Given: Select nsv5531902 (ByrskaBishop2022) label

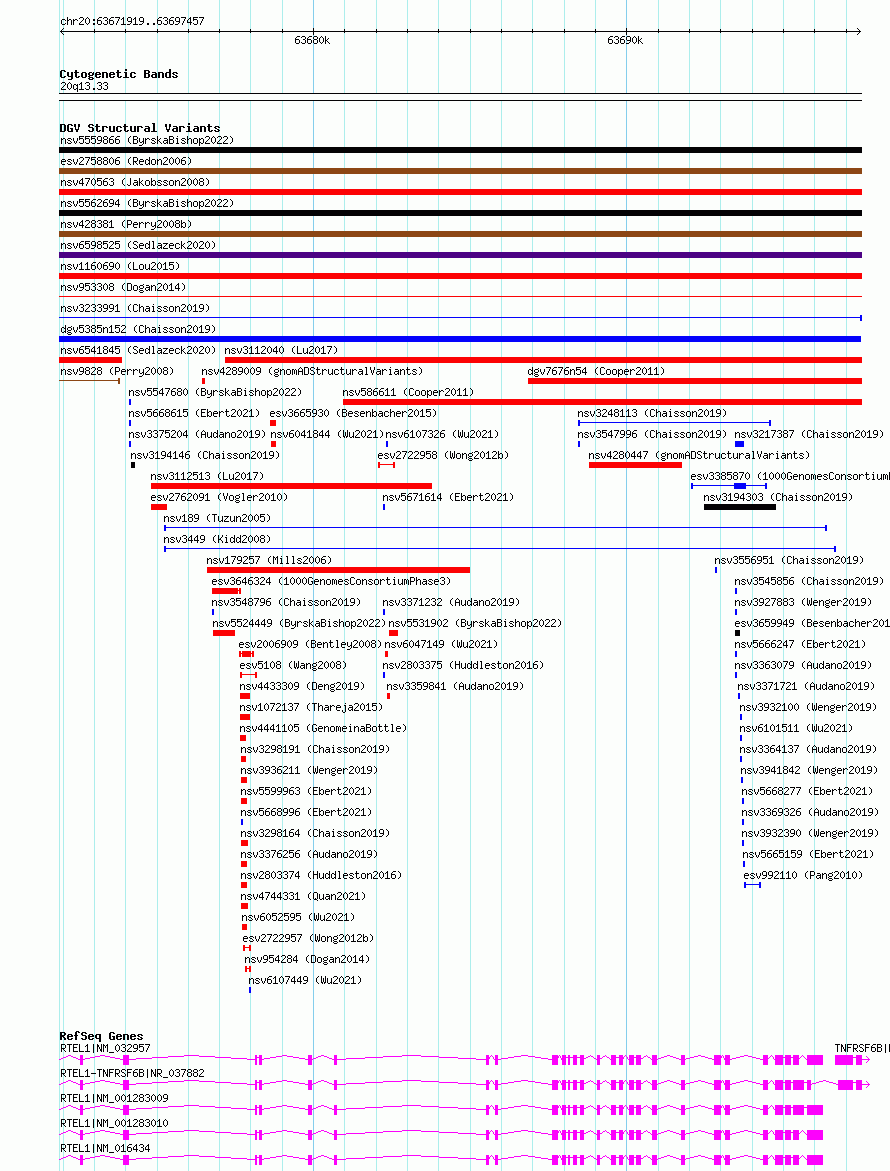Looking at the screenshot, I should tap(476, 623).
